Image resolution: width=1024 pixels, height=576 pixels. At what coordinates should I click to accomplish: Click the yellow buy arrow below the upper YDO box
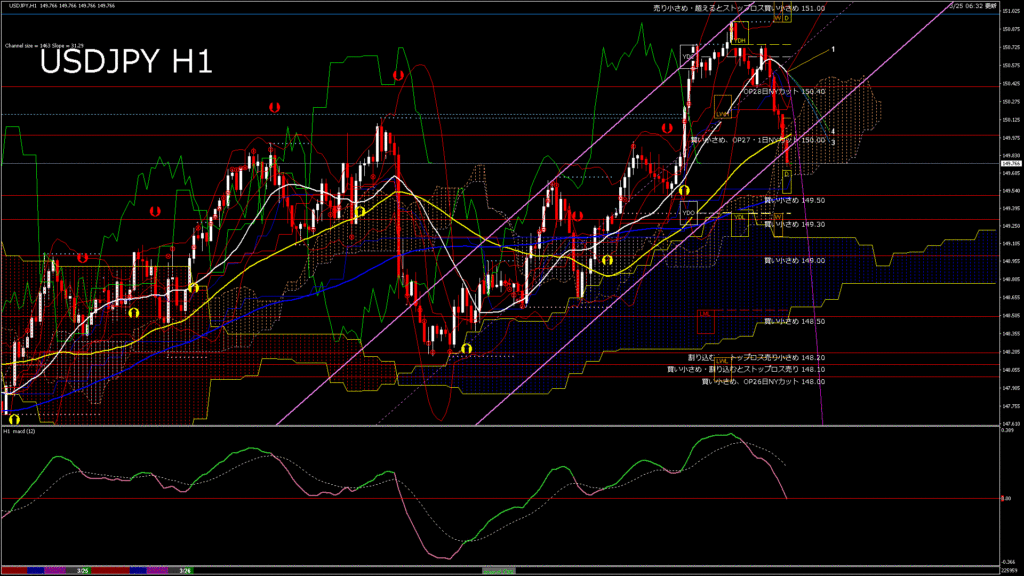click(684, 190)
